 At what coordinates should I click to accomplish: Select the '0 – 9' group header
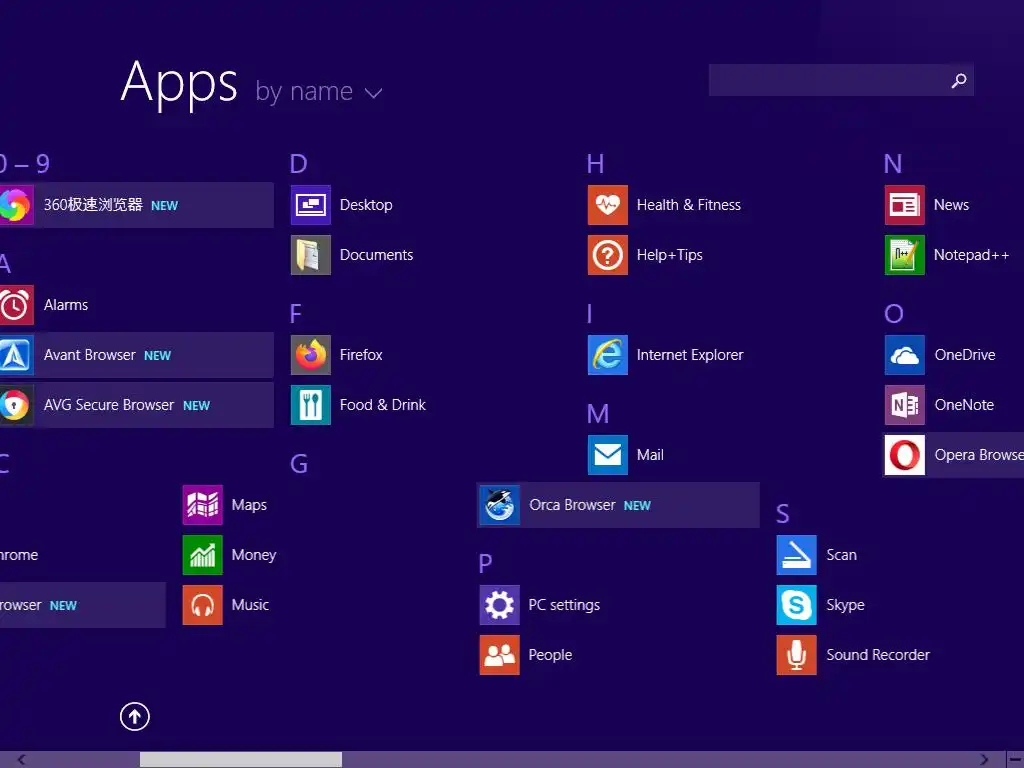(25, 164)
